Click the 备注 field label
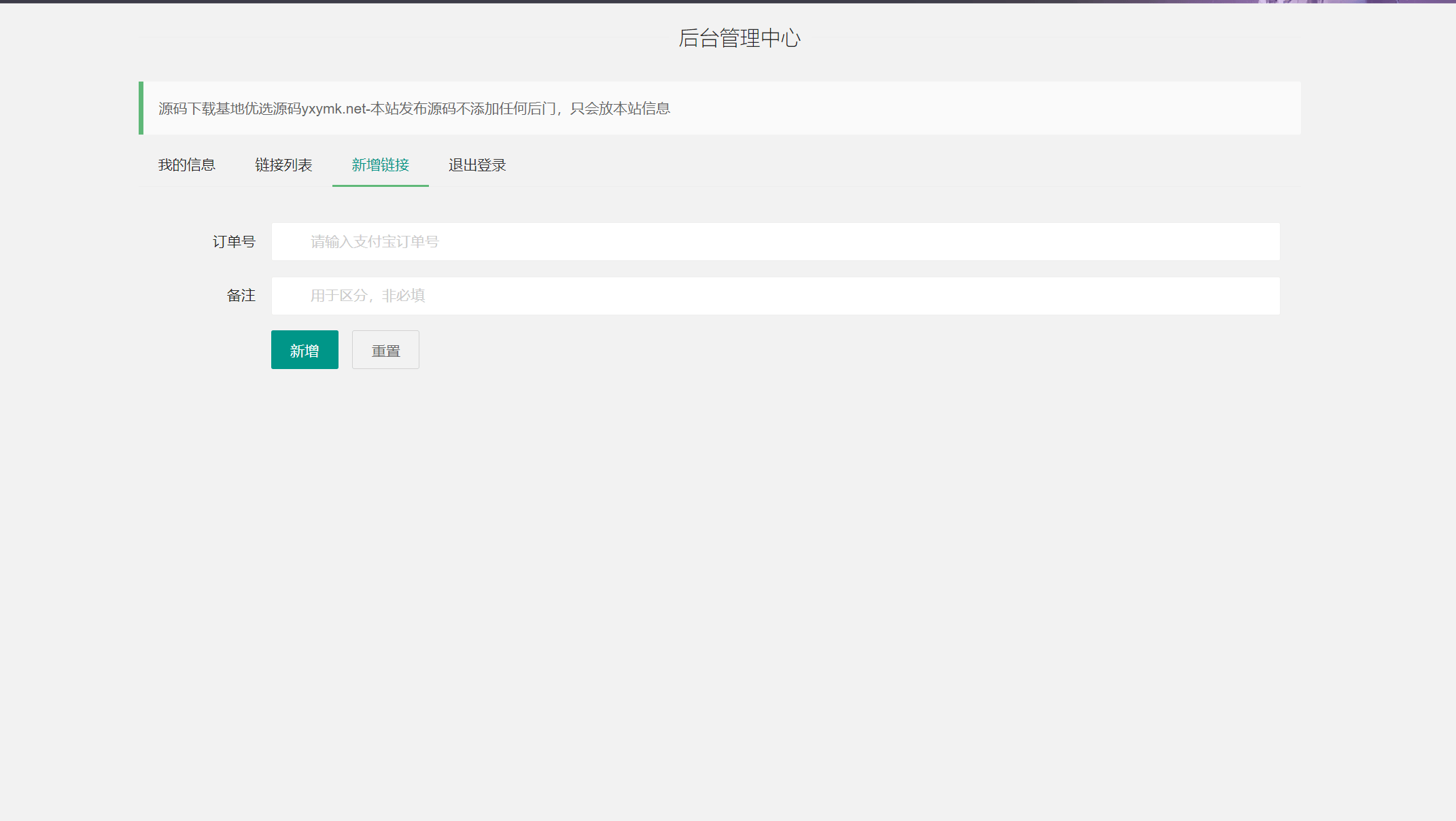This screenshot has height=821, width=1456. [241, 296]
